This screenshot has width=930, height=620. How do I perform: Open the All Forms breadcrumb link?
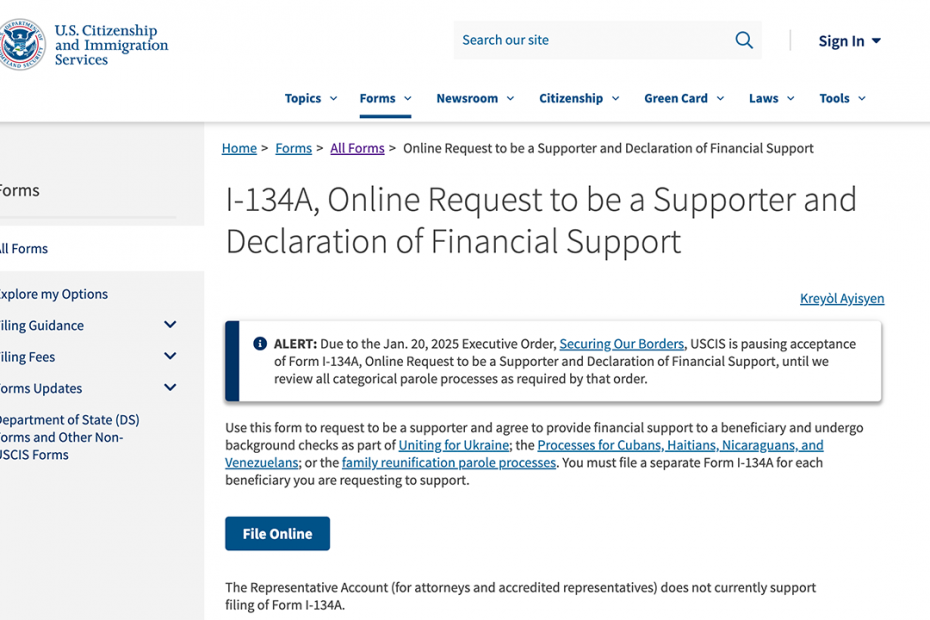coord(357,148)
